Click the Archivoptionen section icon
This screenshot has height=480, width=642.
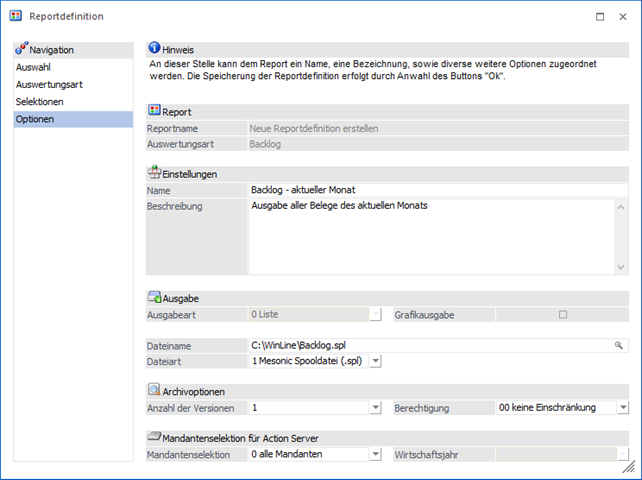tap(154, 391)
